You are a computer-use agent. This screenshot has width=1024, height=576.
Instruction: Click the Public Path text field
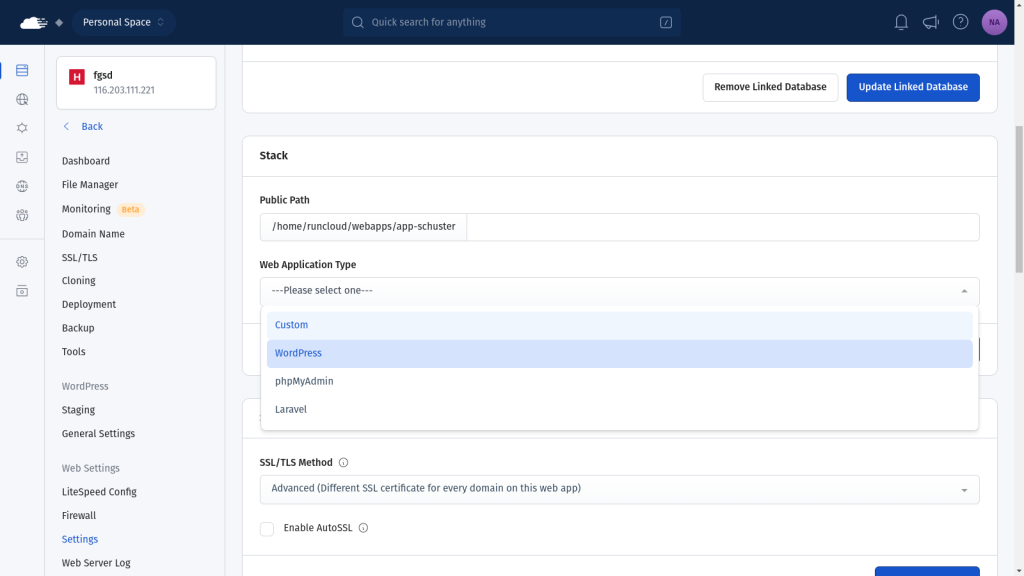pyautogui.click(x=722, y=227)
